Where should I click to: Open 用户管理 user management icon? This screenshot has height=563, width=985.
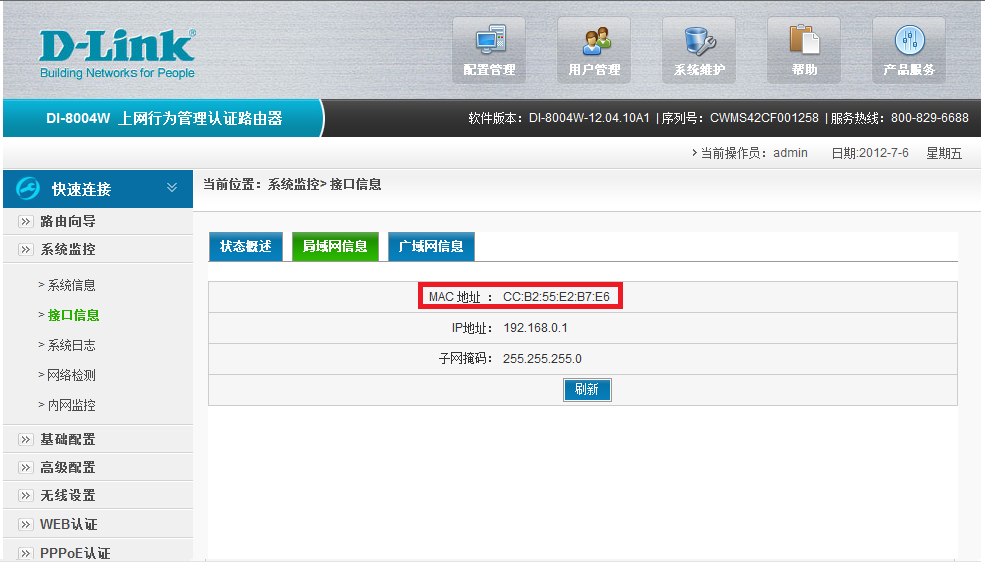coord(594,50)
